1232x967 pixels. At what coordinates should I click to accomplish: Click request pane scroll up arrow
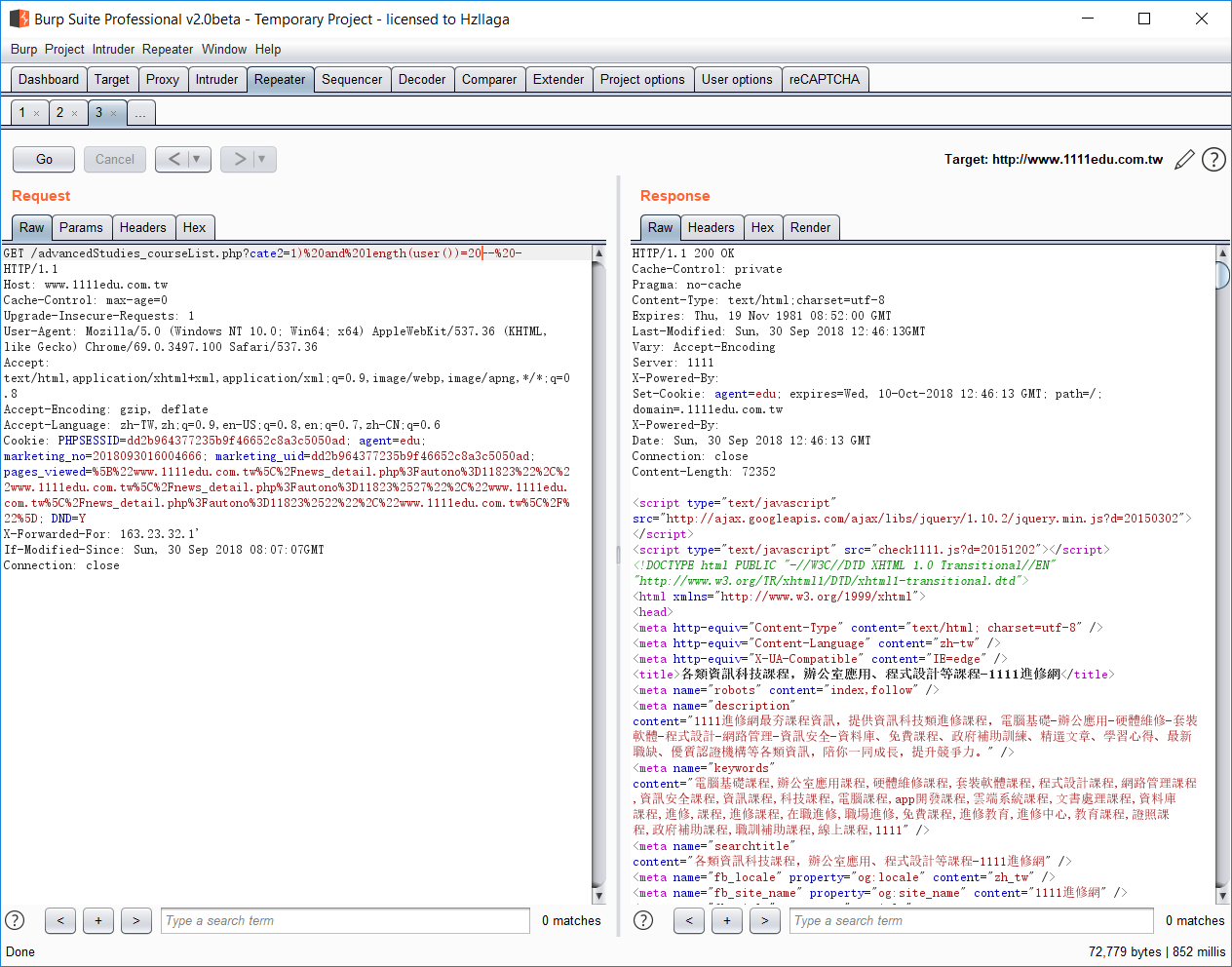click(599, 253)
